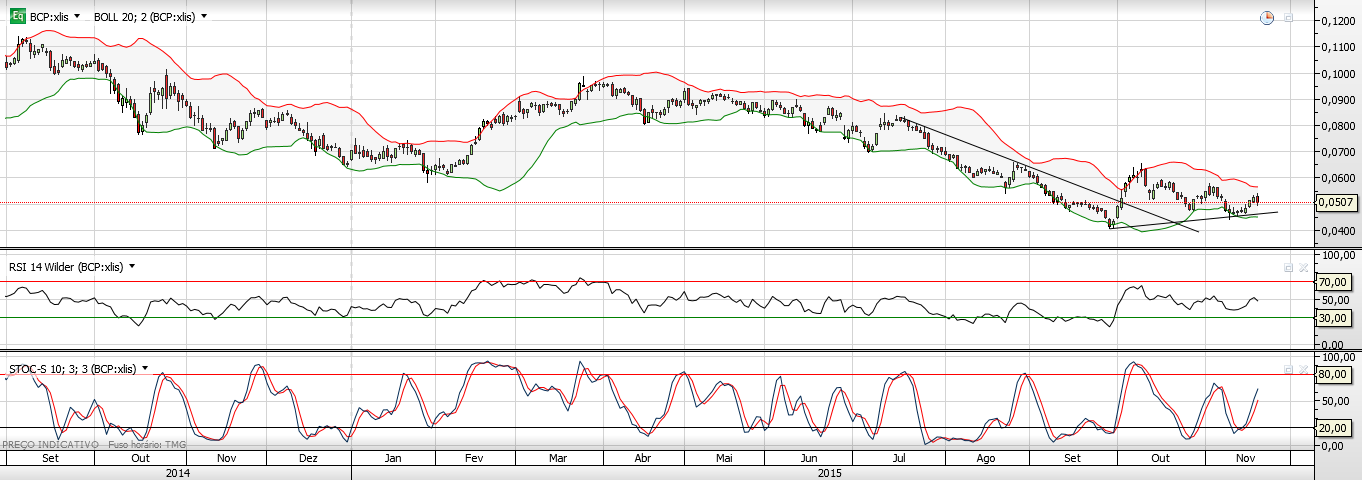
Task: Click the green Eq instrument icon
Action: (16, 16)
